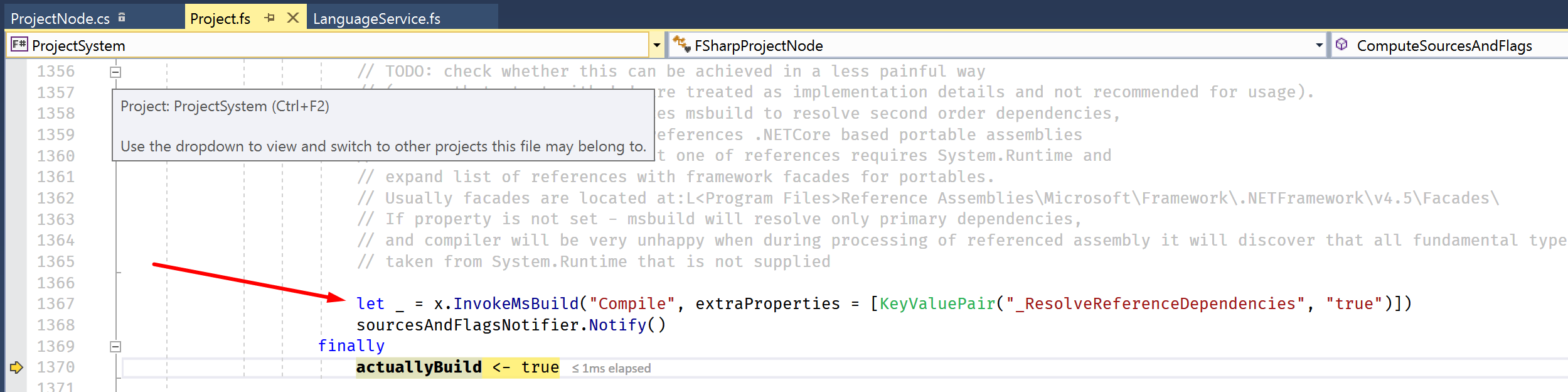Click the lock icon on ProjectNode.cs tab

point(122,18)
